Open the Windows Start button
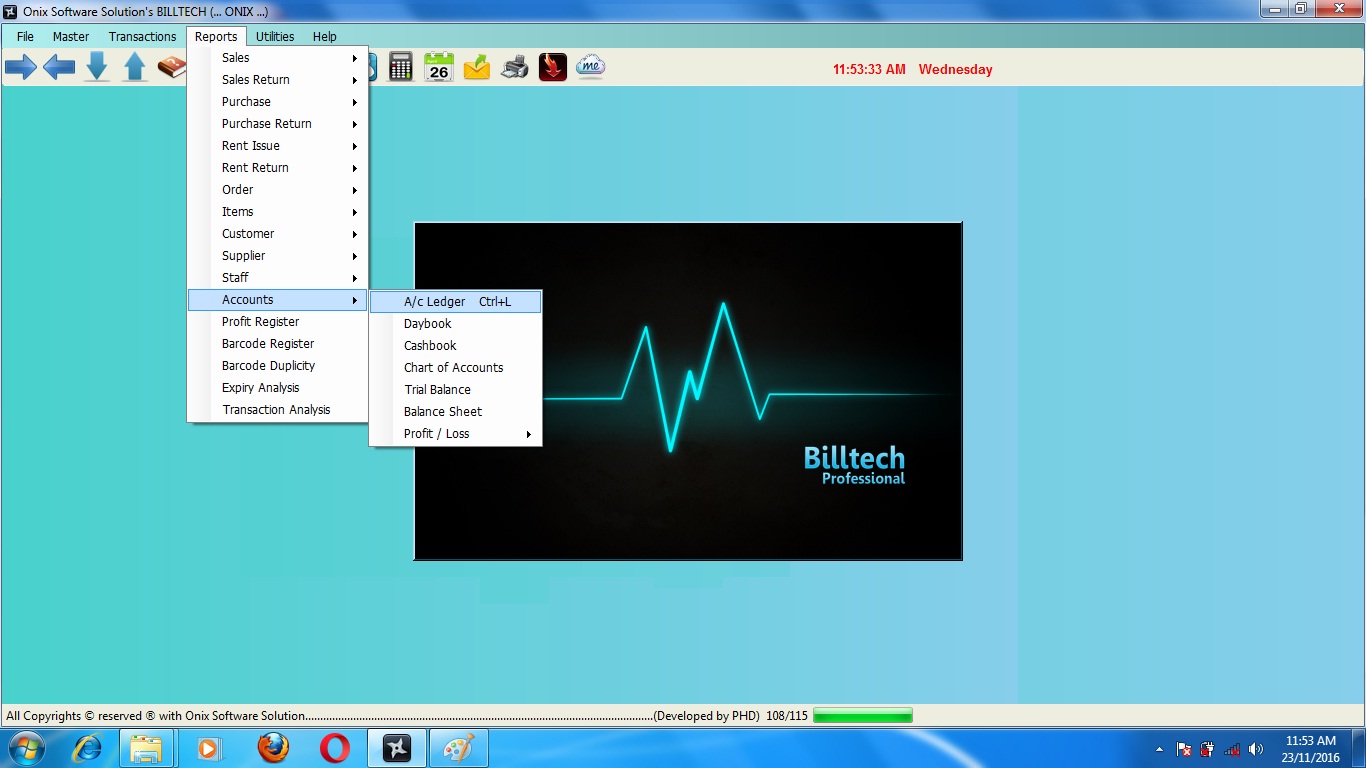 pyautogui.click(x=27, y=748)
